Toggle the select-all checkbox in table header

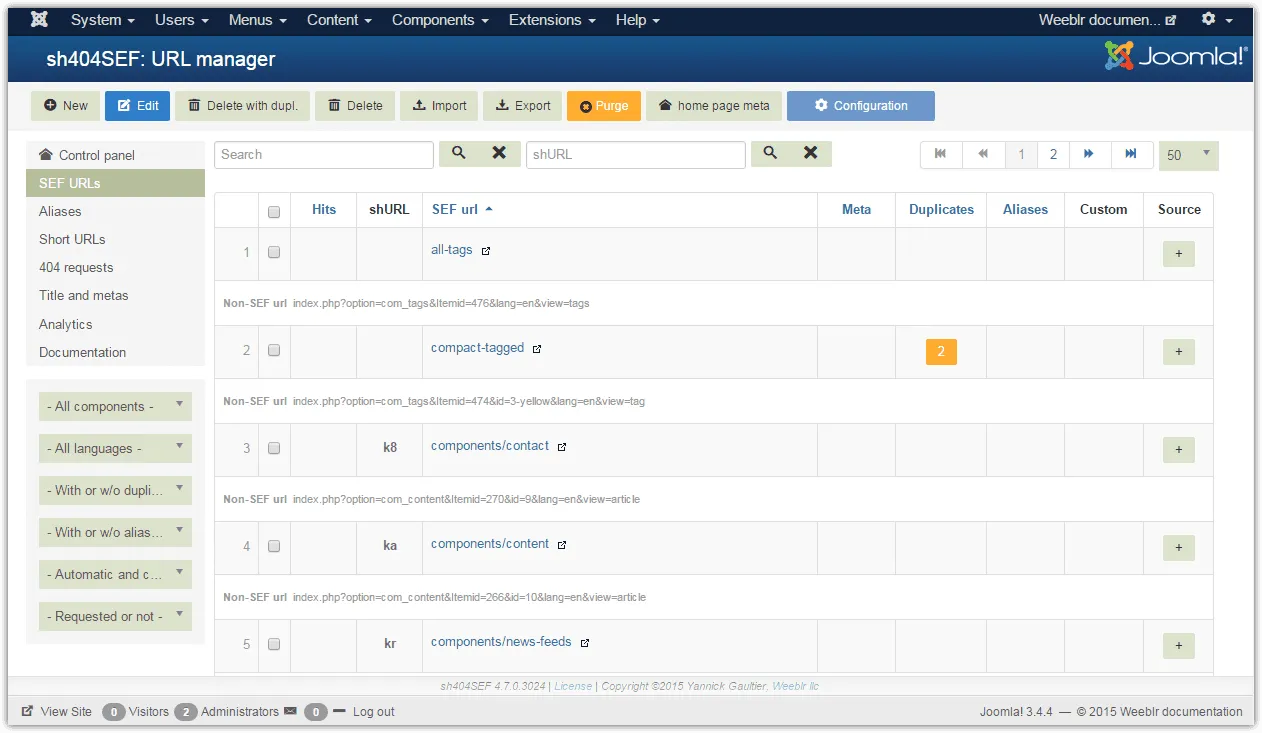click(x=274, y=211)
